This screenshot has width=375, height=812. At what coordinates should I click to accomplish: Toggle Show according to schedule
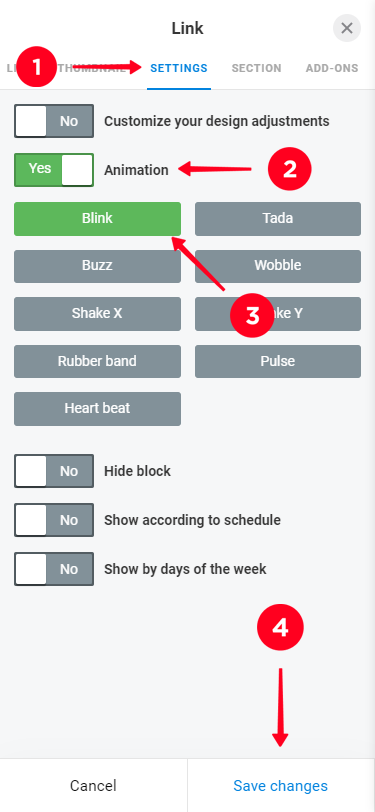(x=54, y=520)
